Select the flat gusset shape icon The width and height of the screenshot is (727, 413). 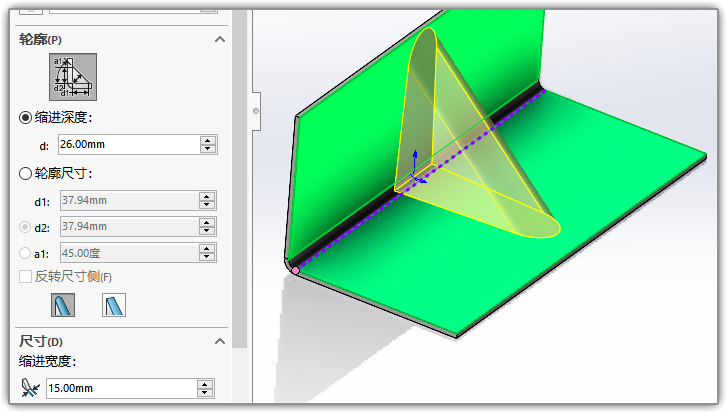[114, 305]
